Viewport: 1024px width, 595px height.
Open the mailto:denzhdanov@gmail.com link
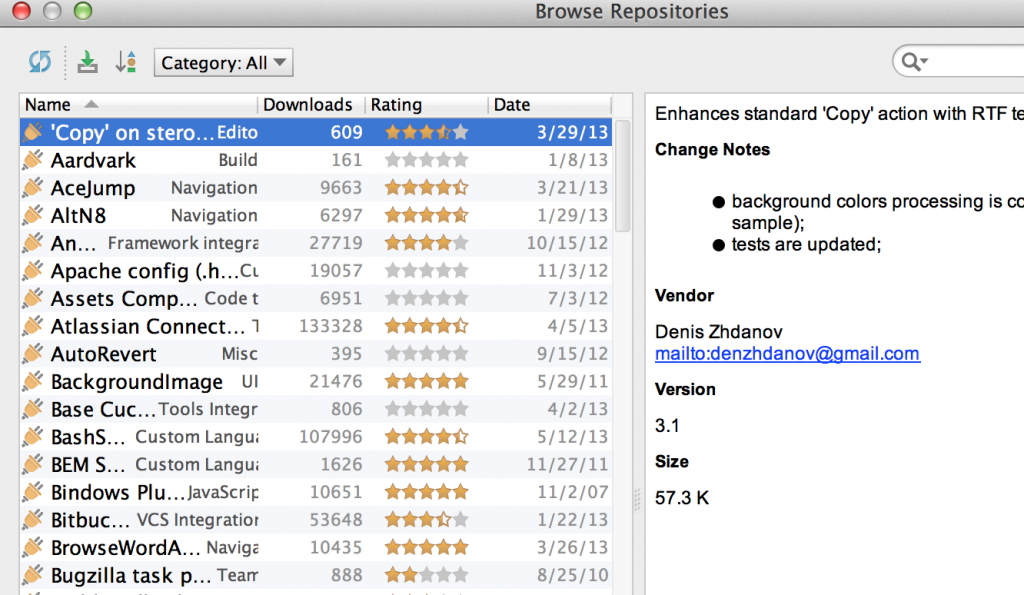tap(787, 353)
